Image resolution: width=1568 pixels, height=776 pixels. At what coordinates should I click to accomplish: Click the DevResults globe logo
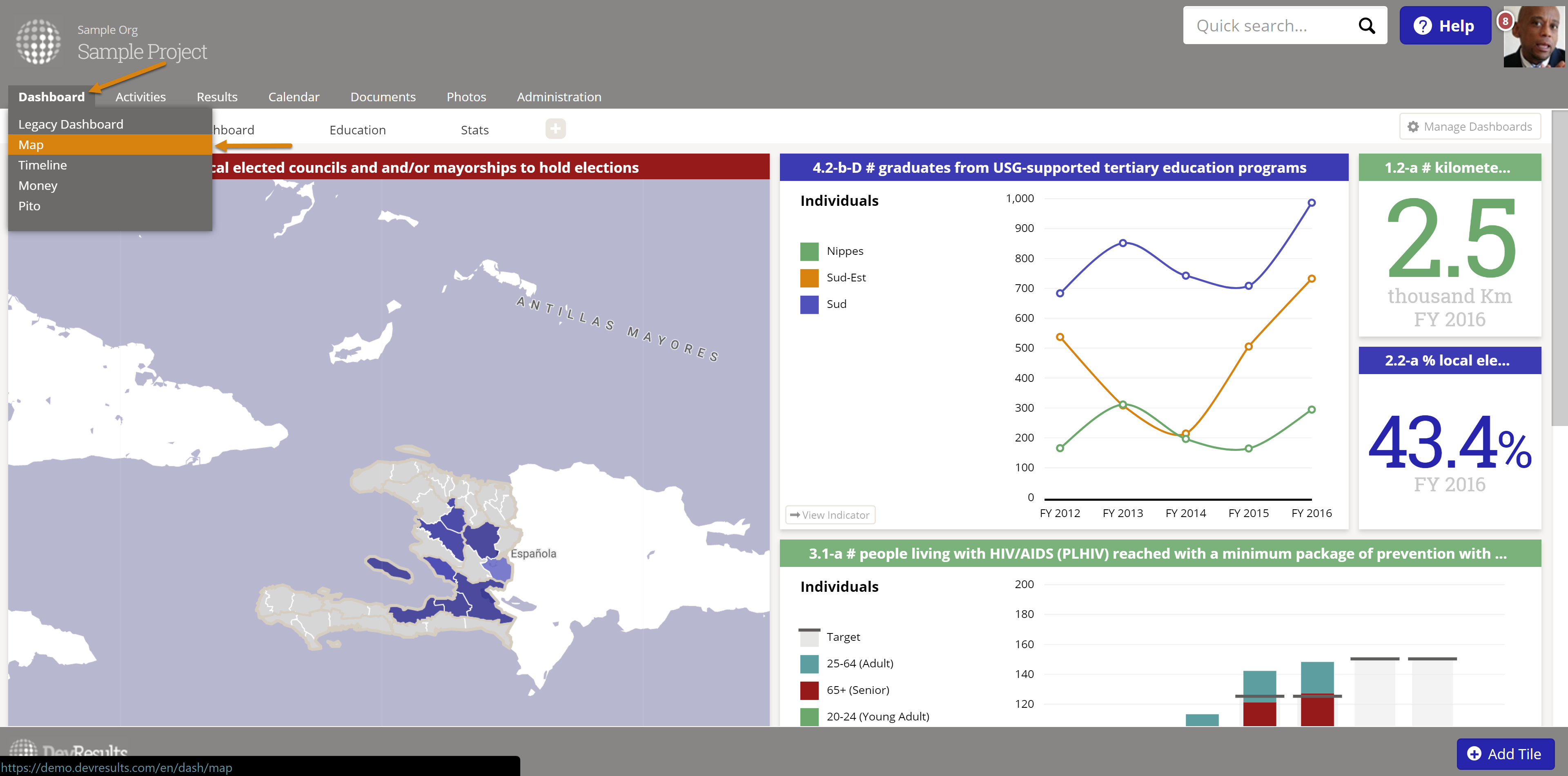(x=38, y=41)
